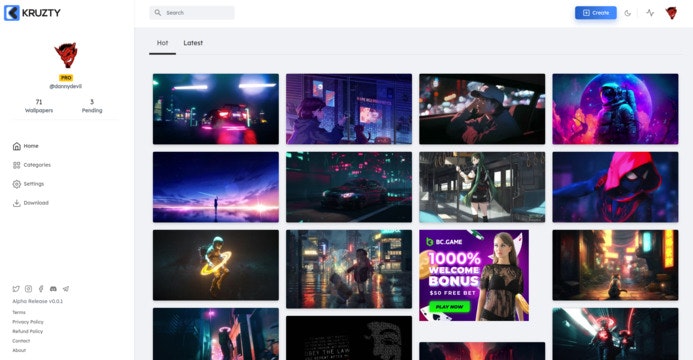
Task: Open user avatar menu in header
Action: pyautogui.click(x=671, y=13)
